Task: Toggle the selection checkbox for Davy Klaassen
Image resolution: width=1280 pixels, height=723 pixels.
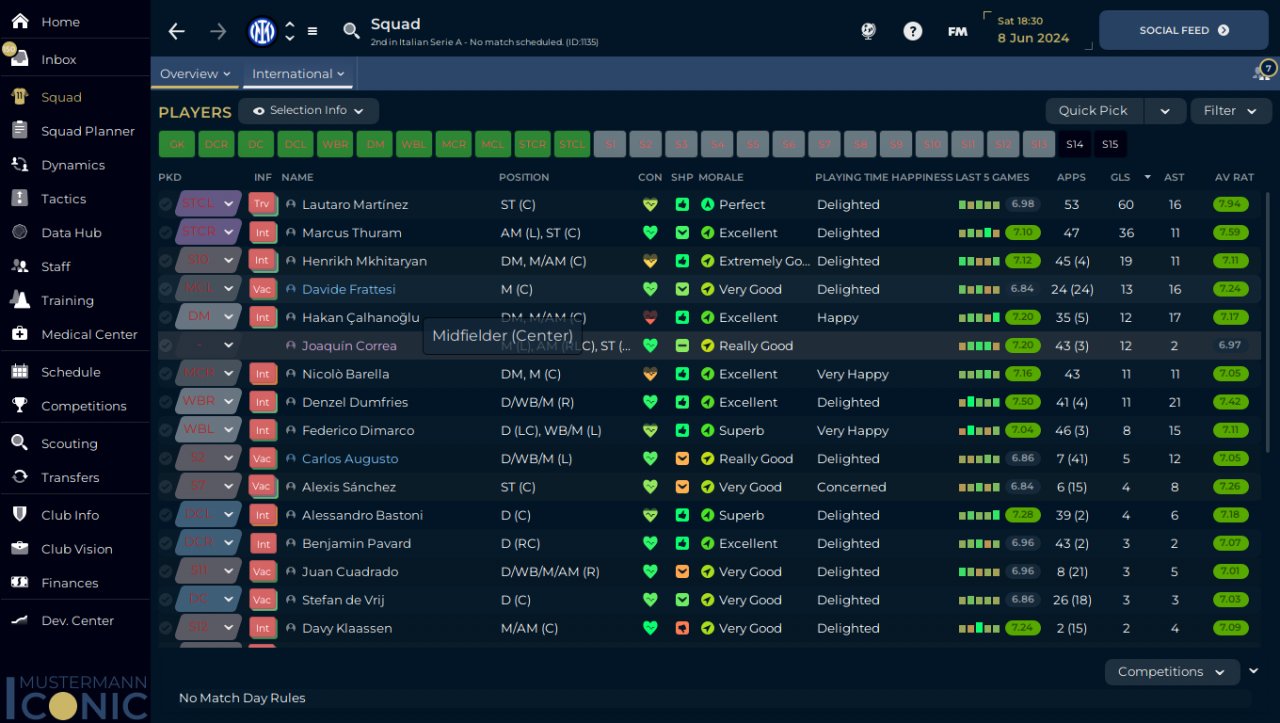Action: point(166,628)
